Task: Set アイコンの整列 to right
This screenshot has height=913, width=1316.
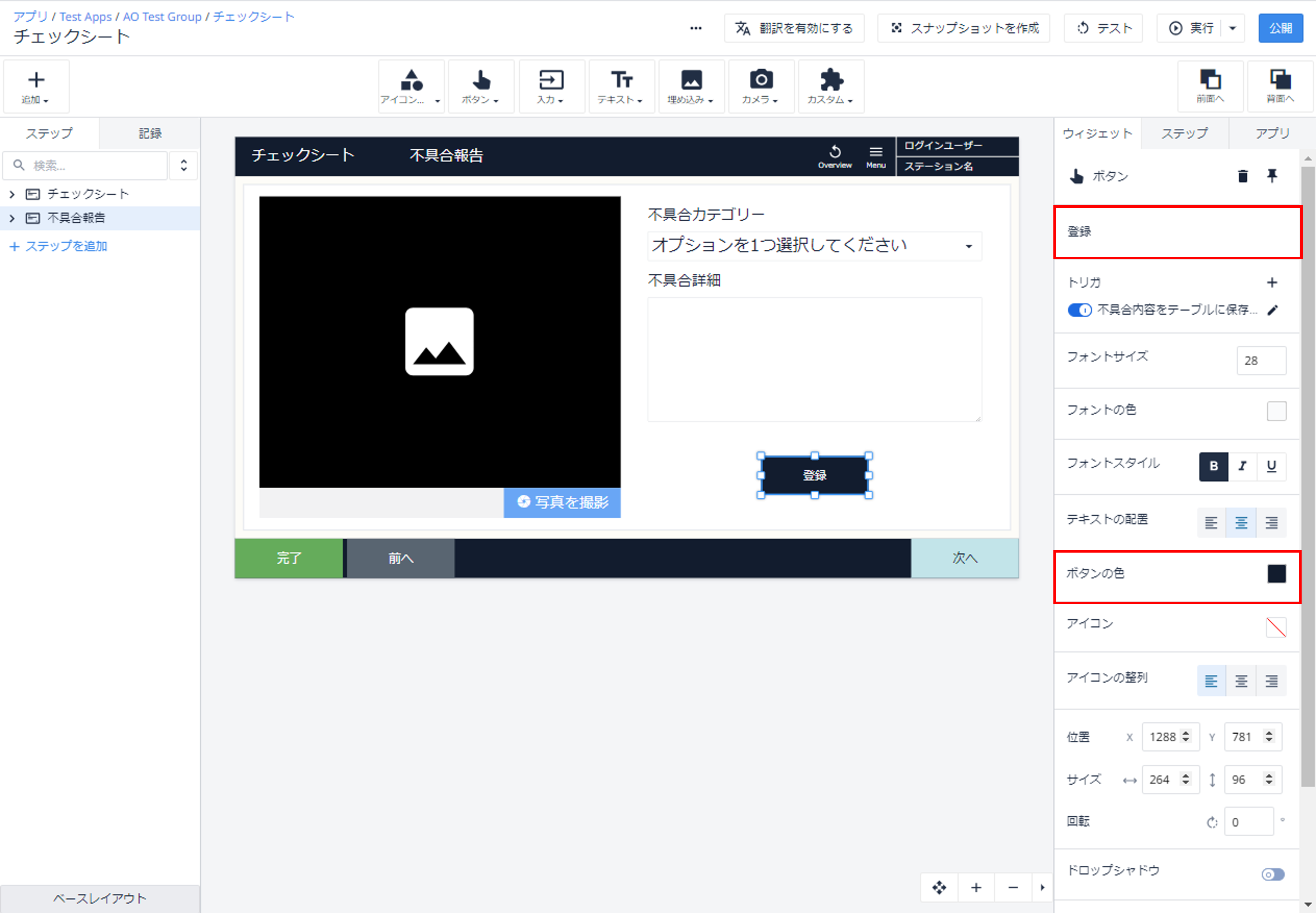Action: (x=1271, y=681)
